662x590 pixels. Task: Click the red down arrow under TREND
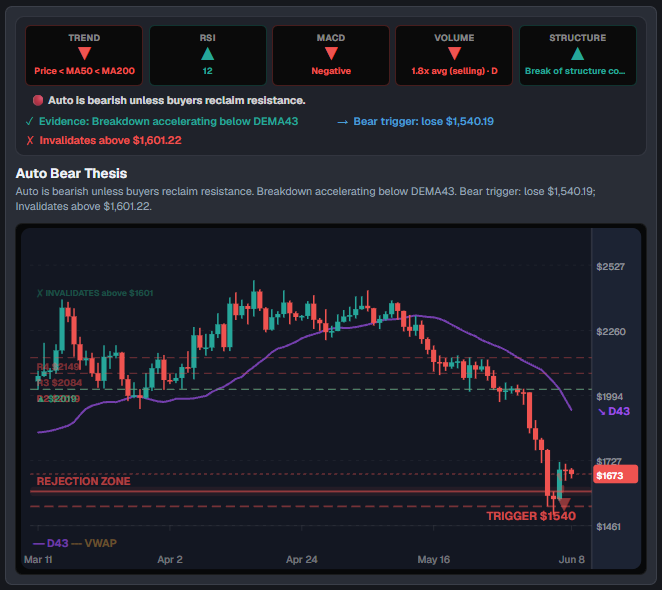tap(84, 53)
